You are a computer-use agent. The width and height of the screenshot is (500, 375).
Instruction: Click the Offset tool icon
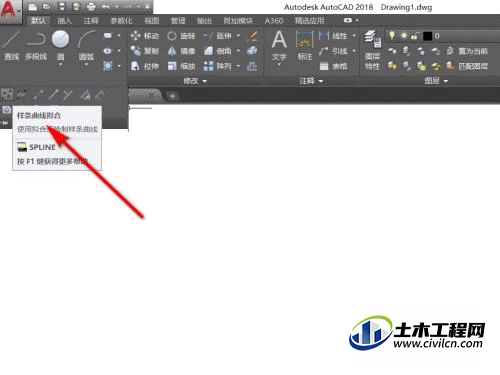tap(252, 66)
